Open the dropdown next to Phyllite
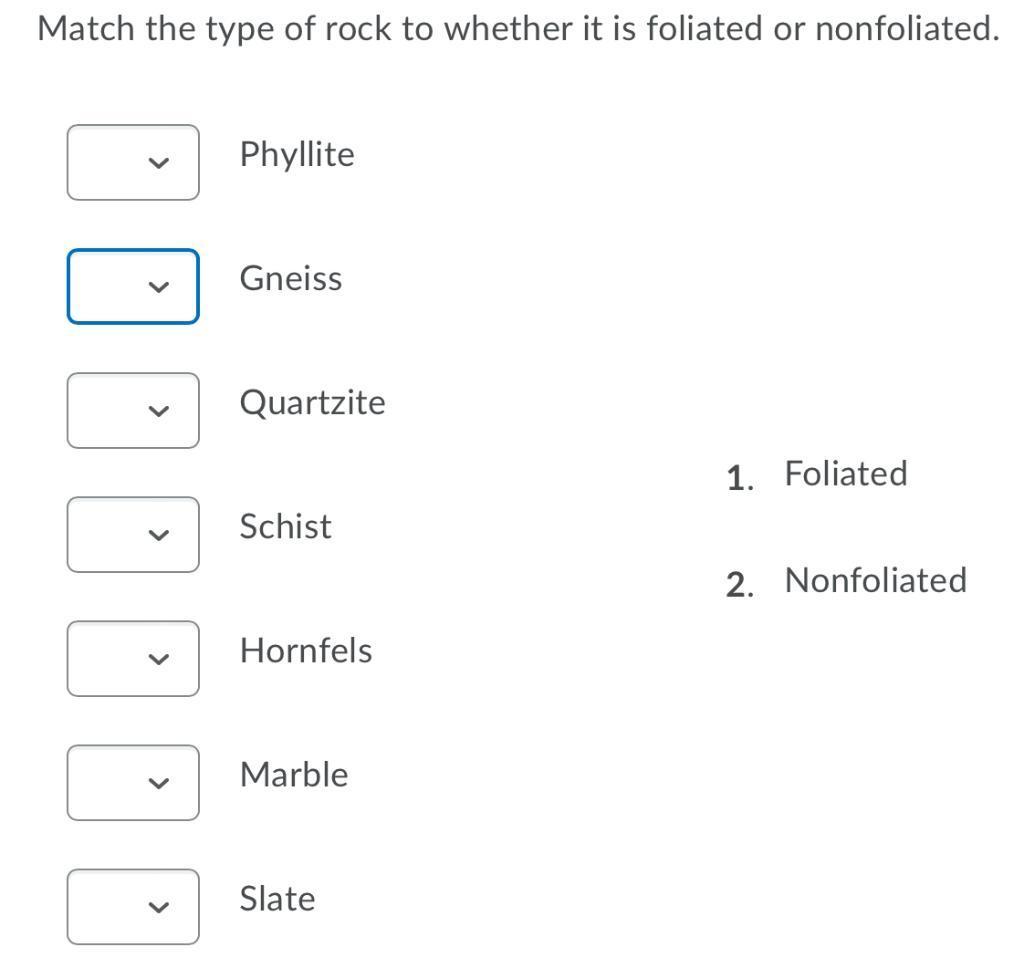 pyautogui.click(x=132, y=162)
